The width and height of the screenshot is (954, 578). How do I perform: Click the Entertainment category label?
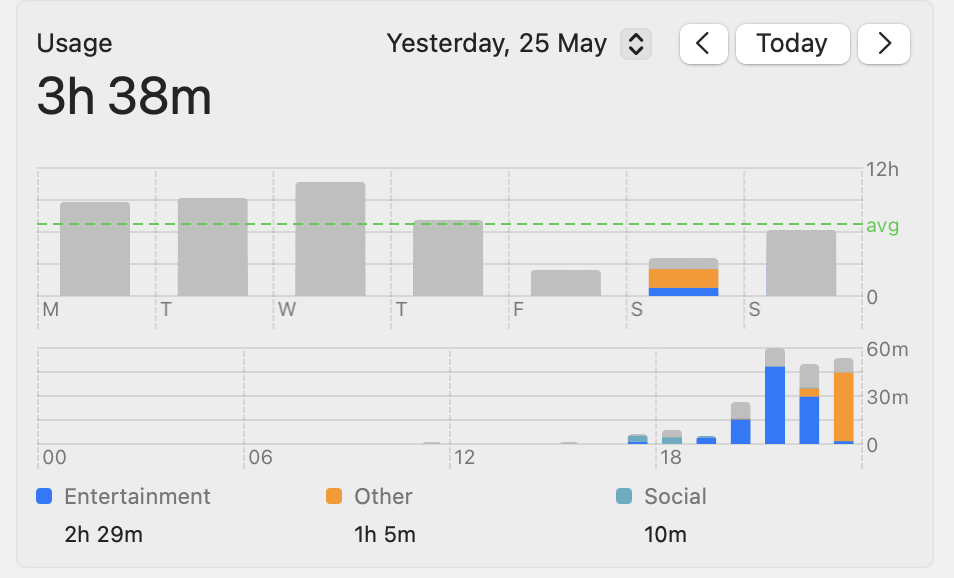click(137, 496)
